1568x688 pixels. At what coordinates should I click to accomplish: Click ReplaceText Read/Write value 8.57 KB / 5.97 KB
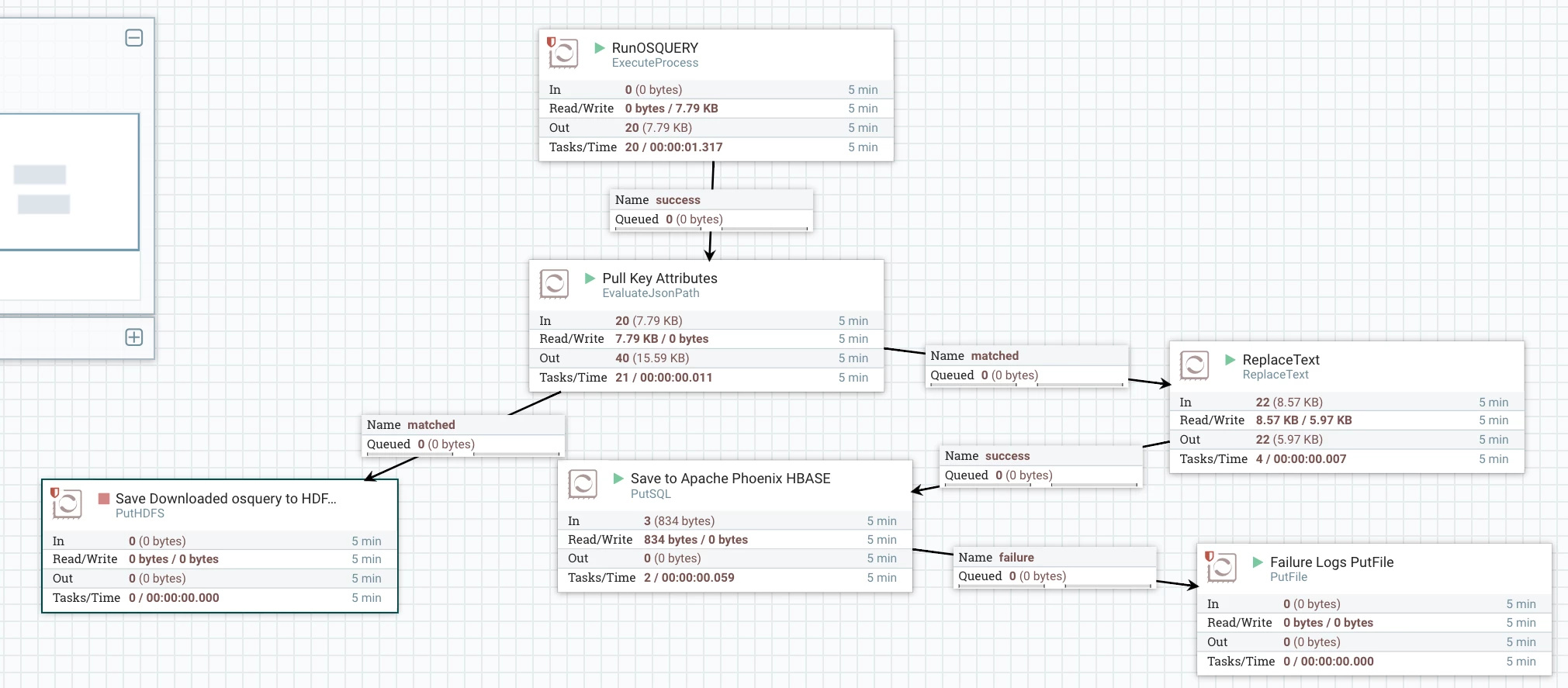point(1304,420)
